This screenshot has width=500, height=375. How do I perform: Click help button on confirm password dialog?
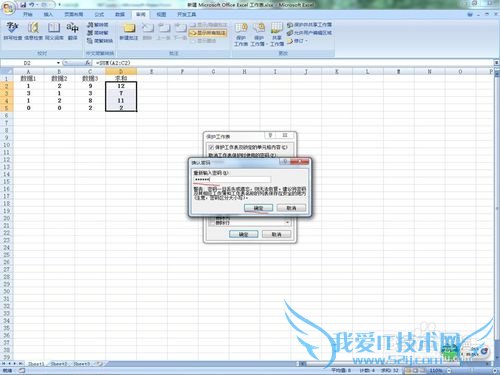pyautogui.click(x=285, y=162)
